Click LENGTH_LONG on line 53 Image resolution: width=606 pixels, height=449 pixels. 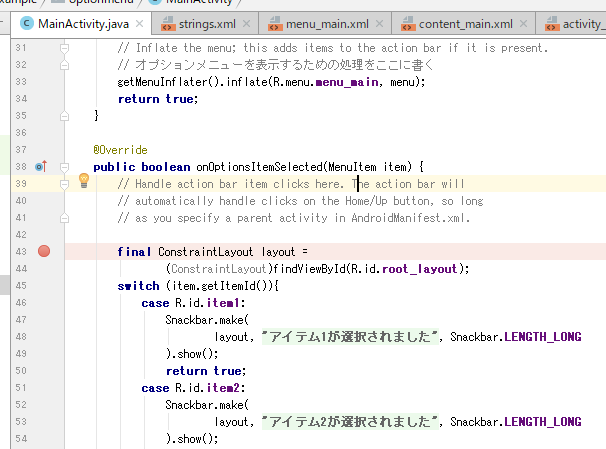543,422
